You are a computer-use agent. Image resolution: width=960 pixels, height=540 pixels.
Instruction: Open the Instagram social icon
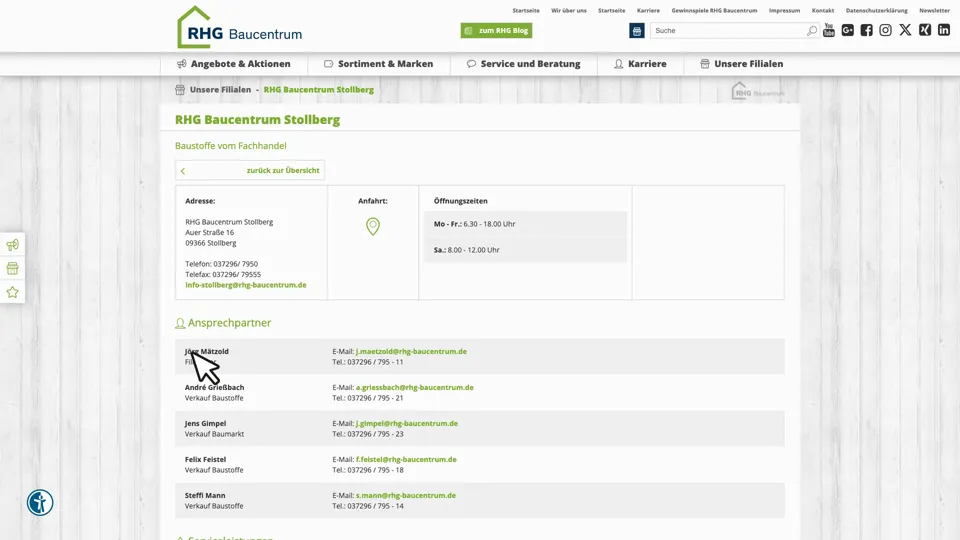click(x=885, y=30)
